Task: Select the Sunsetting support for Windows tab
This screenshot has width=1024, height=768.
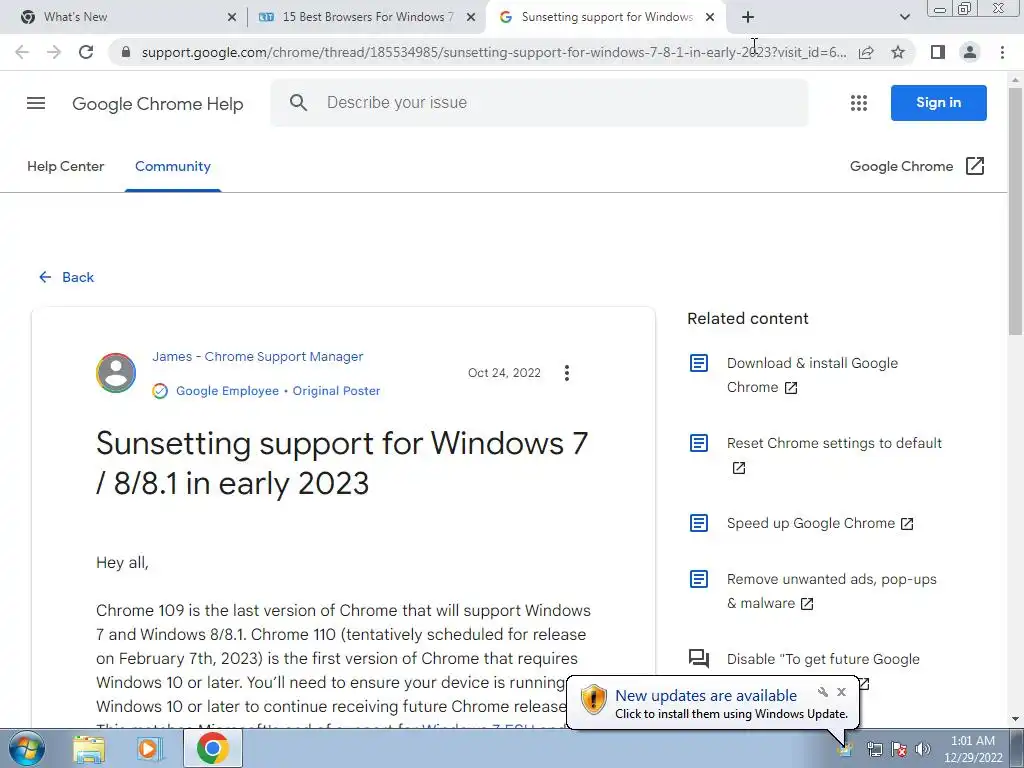Action: click(x=607, y=17)
